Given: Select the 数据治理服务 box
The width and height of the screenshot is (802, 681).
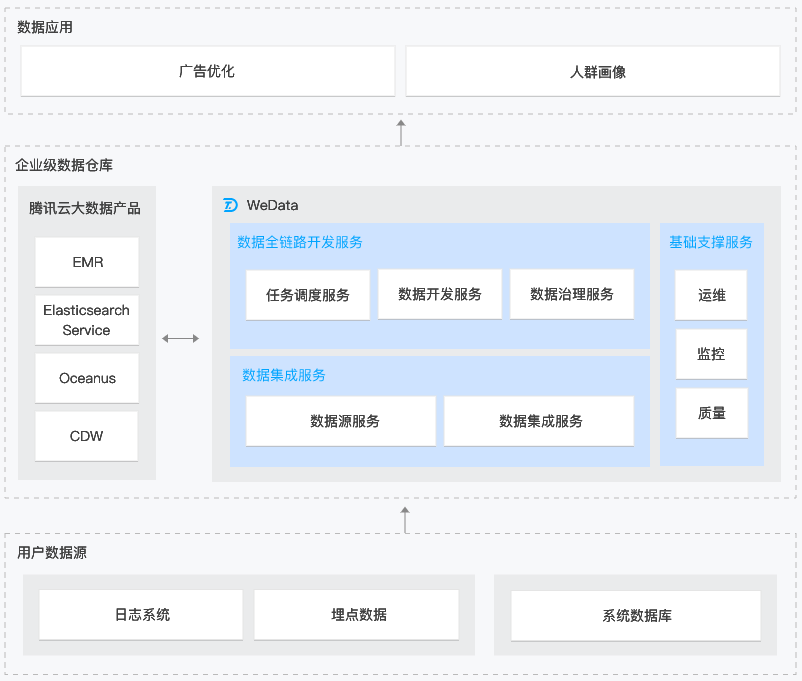Looking at the screenshot, I should click(572, 294).
